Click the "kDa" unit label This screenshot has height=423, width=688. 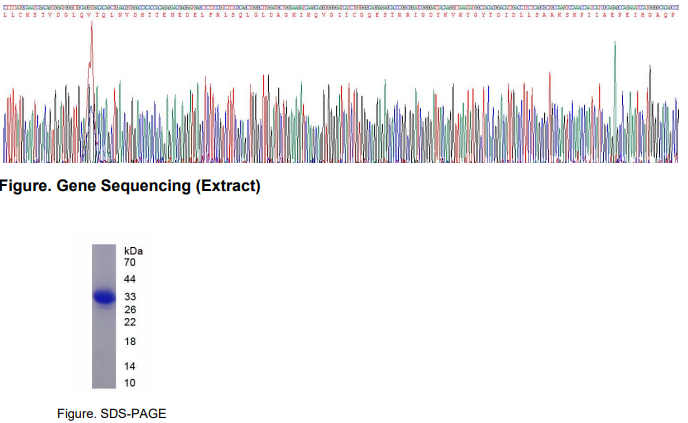133,251
